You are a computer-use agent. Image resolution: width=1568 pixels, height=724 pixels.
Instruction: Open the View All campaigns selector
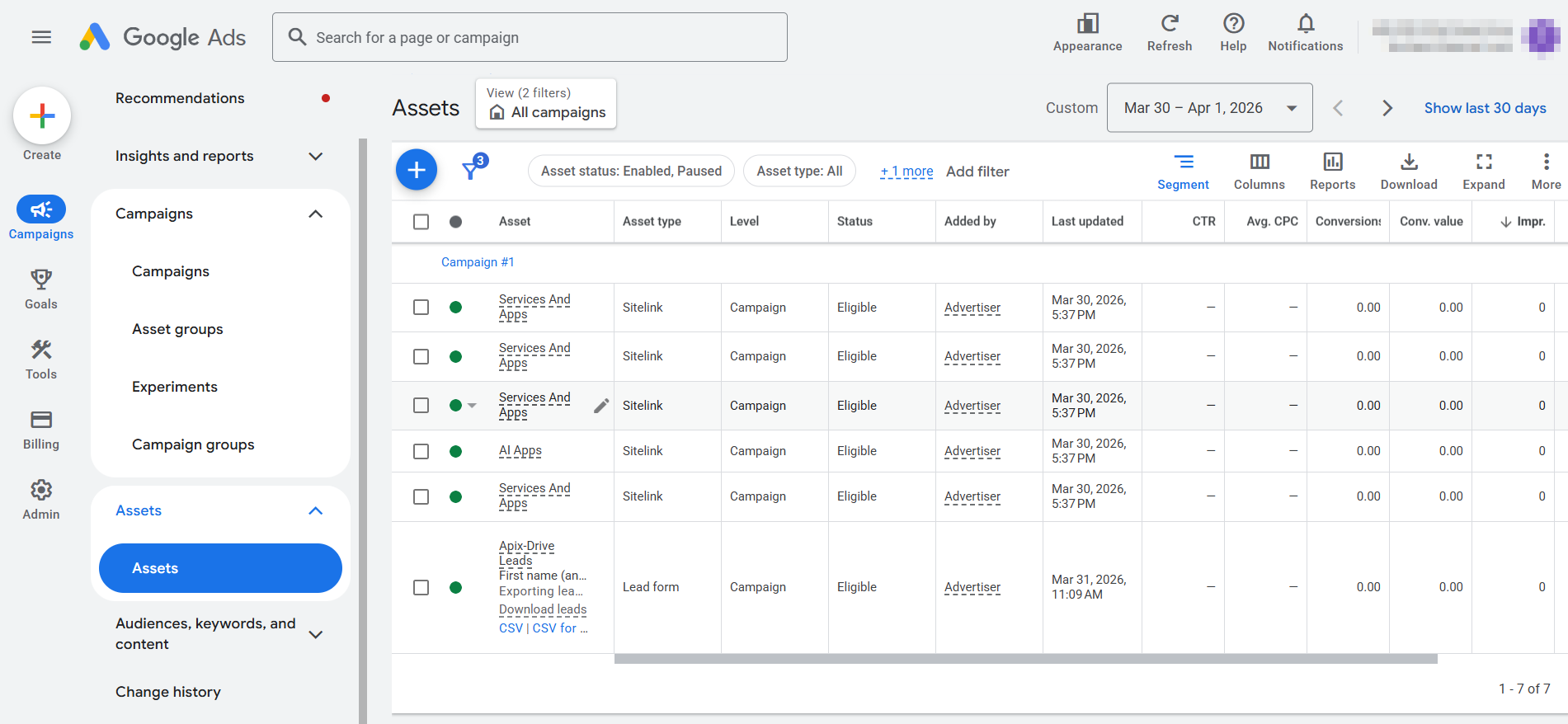(x=546, y=104)
